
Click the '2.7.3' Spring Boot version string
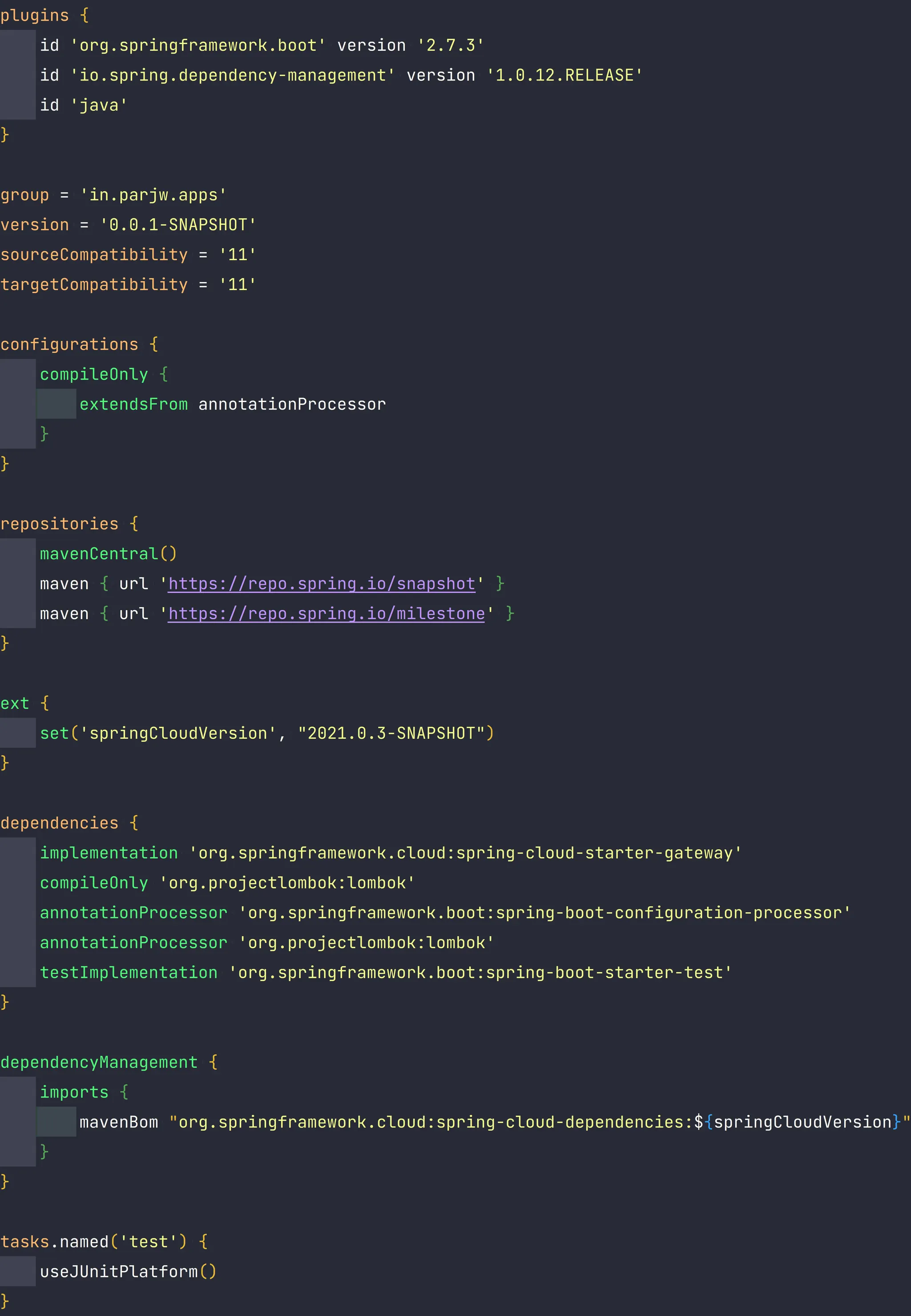[x=450, y=45]
